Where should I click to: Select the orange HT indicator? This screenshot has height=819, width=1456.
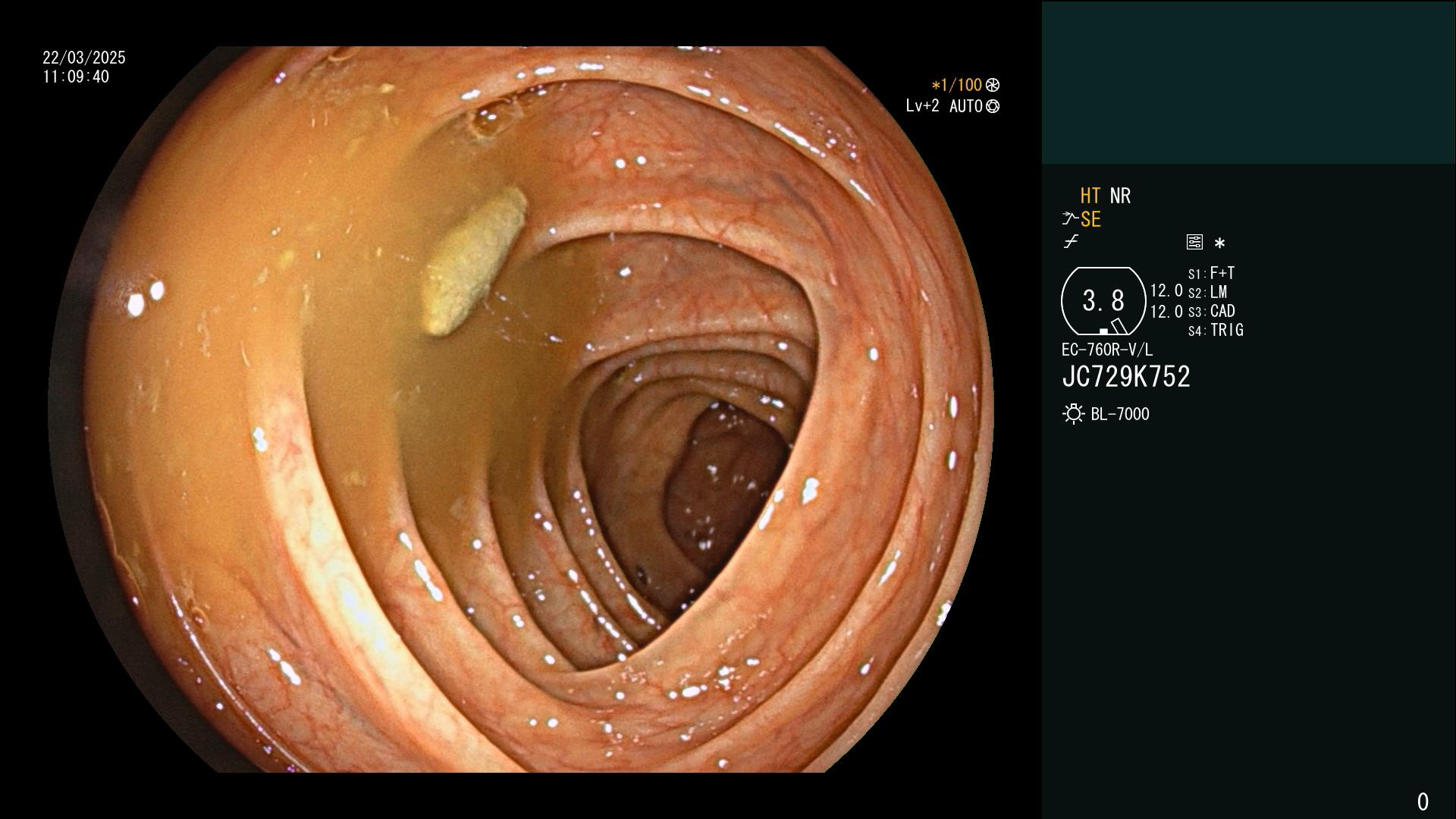point(1090,196)
